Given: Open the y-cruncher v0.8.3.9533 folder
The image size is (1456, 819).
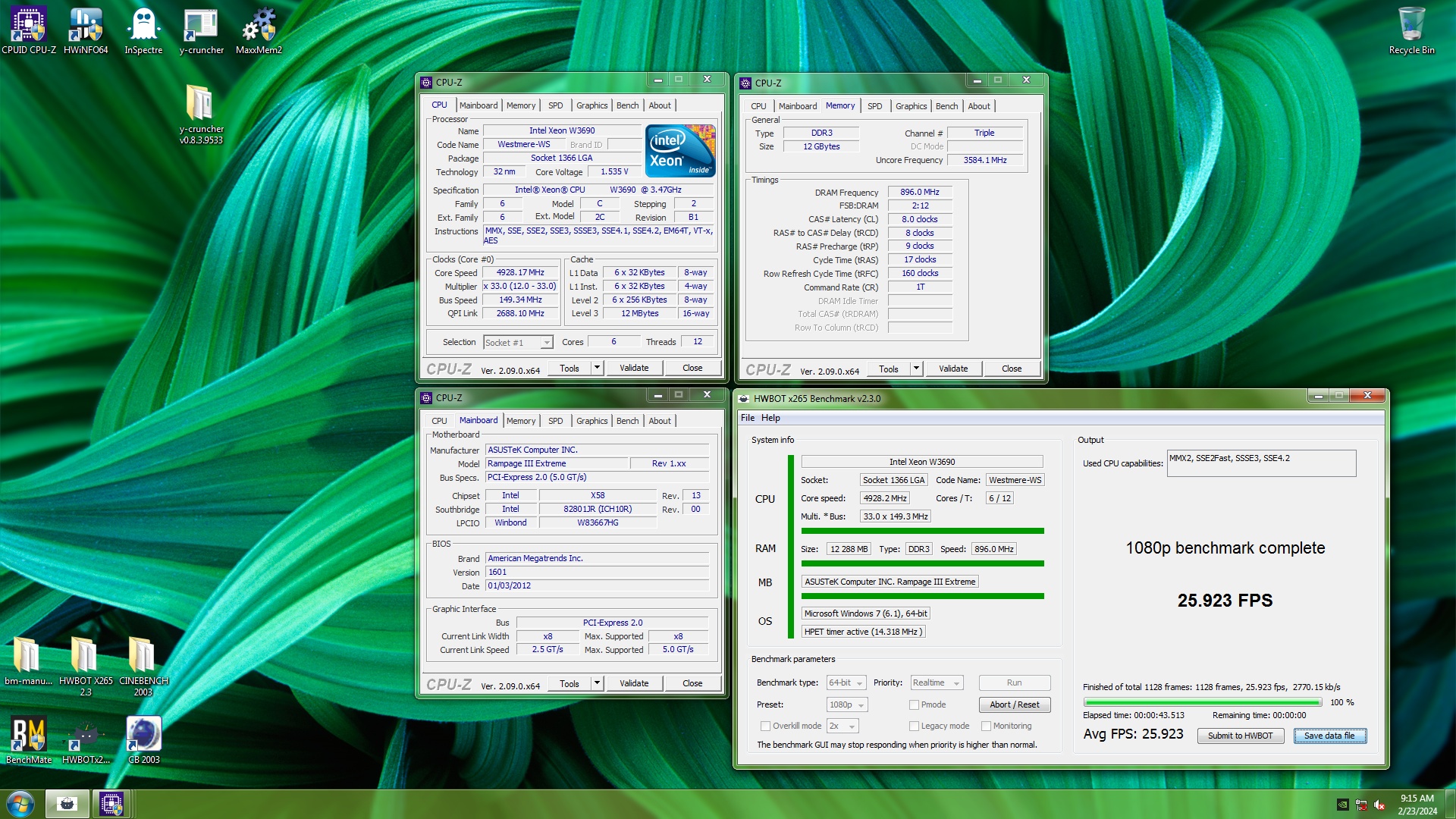Looking at the screenshot, I should coord(201,114).
